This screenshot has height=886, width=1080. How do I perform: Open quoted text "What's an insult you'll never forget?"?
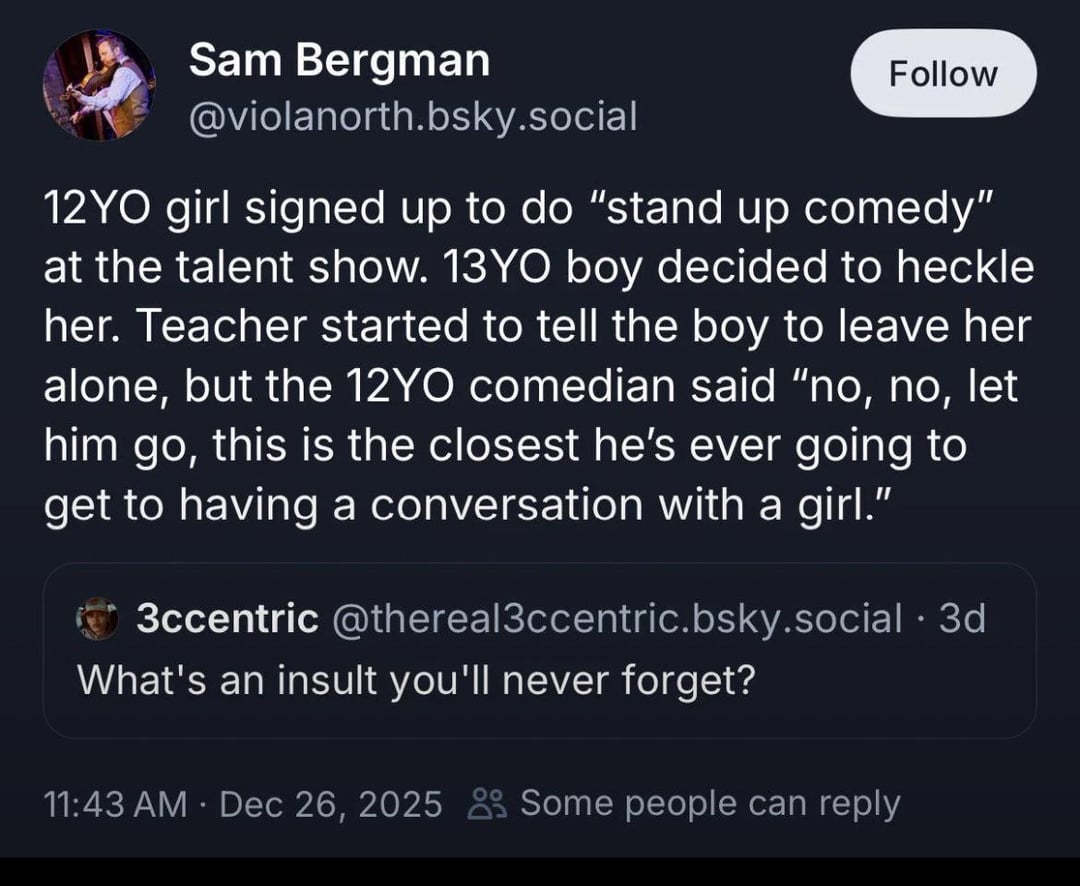pyautogui.click(x=415, y=681)
